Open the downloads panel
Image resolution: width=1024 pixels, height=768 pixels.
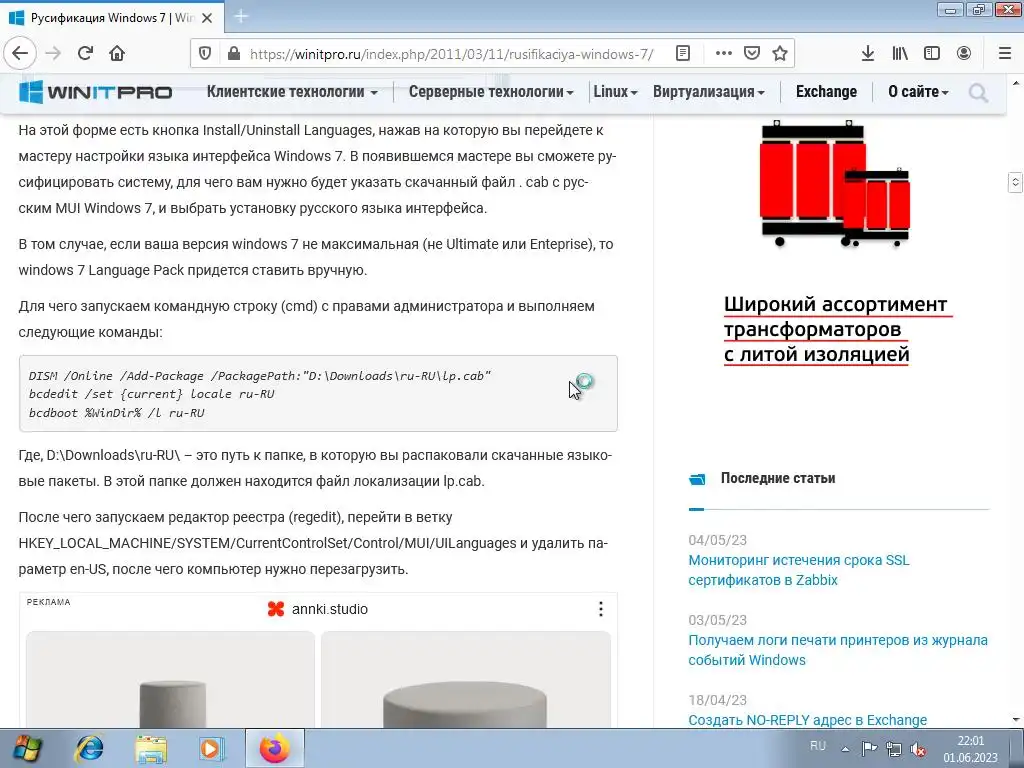(868, 54)
